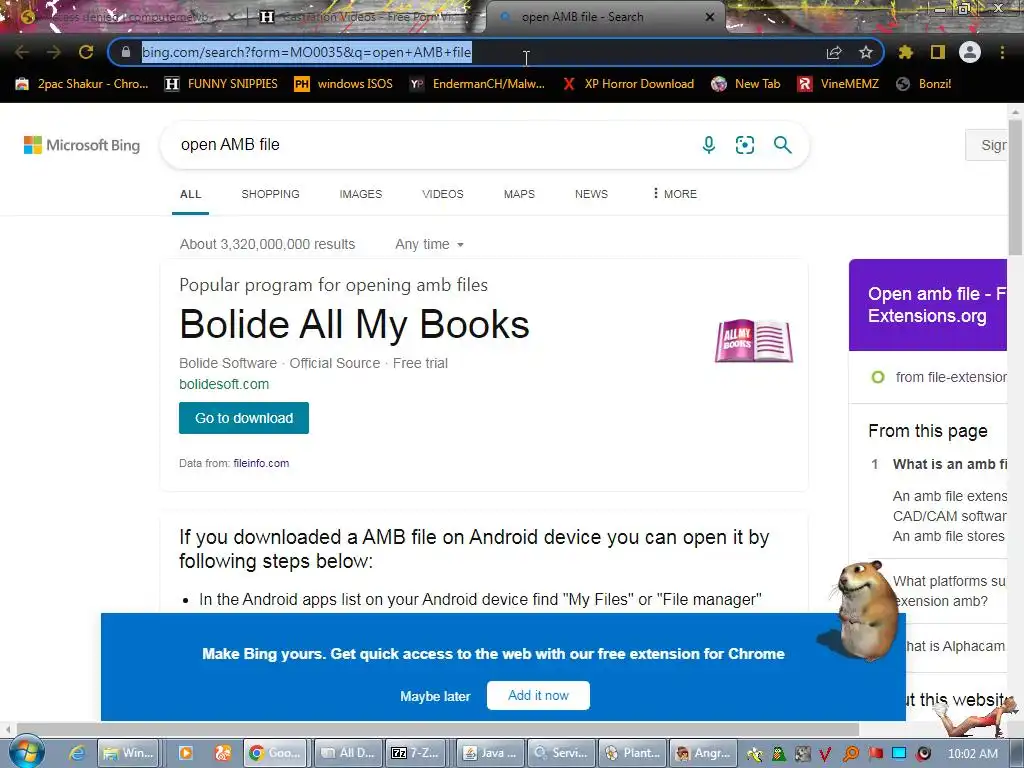This screenshot has width=1024, height=768.
Task: Switch to the MAPS tab
Action: [519, 194]
